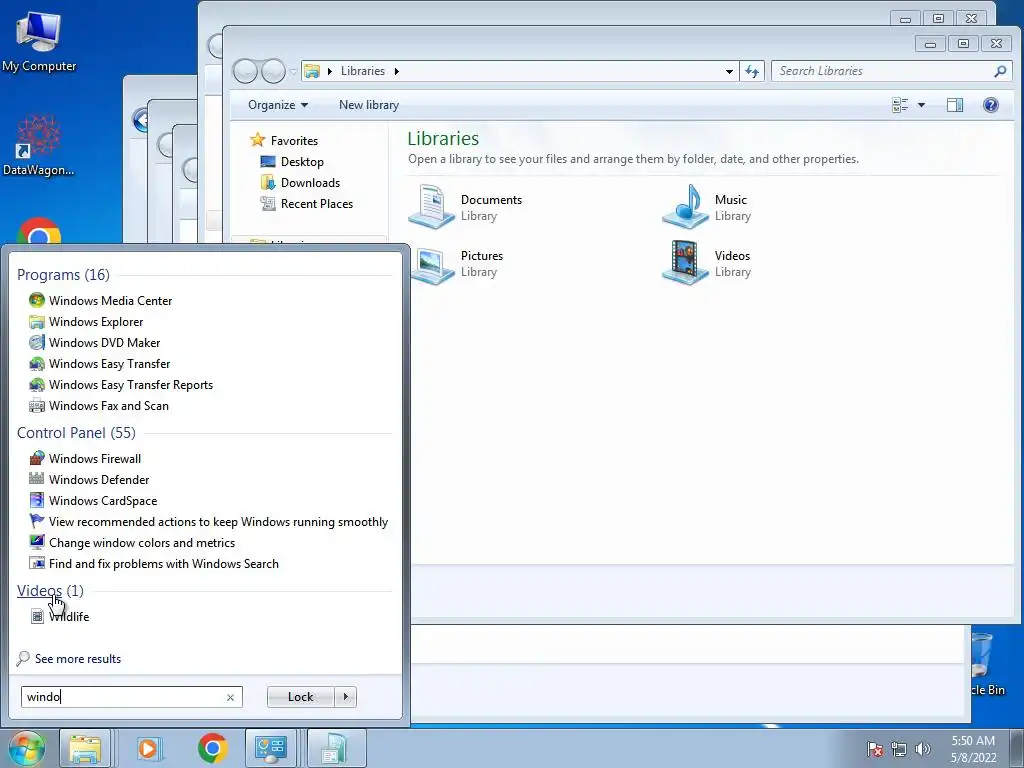The image size is (1024, 768).
Task: Click the Favorites star heading
Action: click(284, 140)
